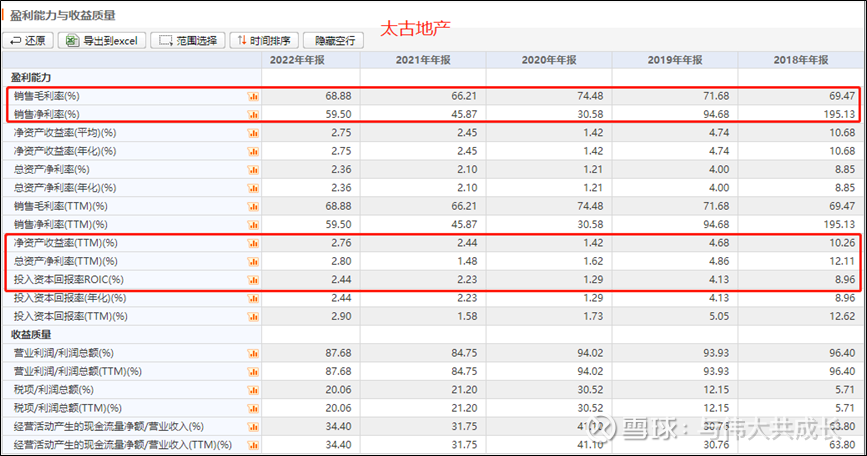
Task: Open chart icon for 投入资本回报率(TTM)(%) row
Action: [x=253, y=317]
